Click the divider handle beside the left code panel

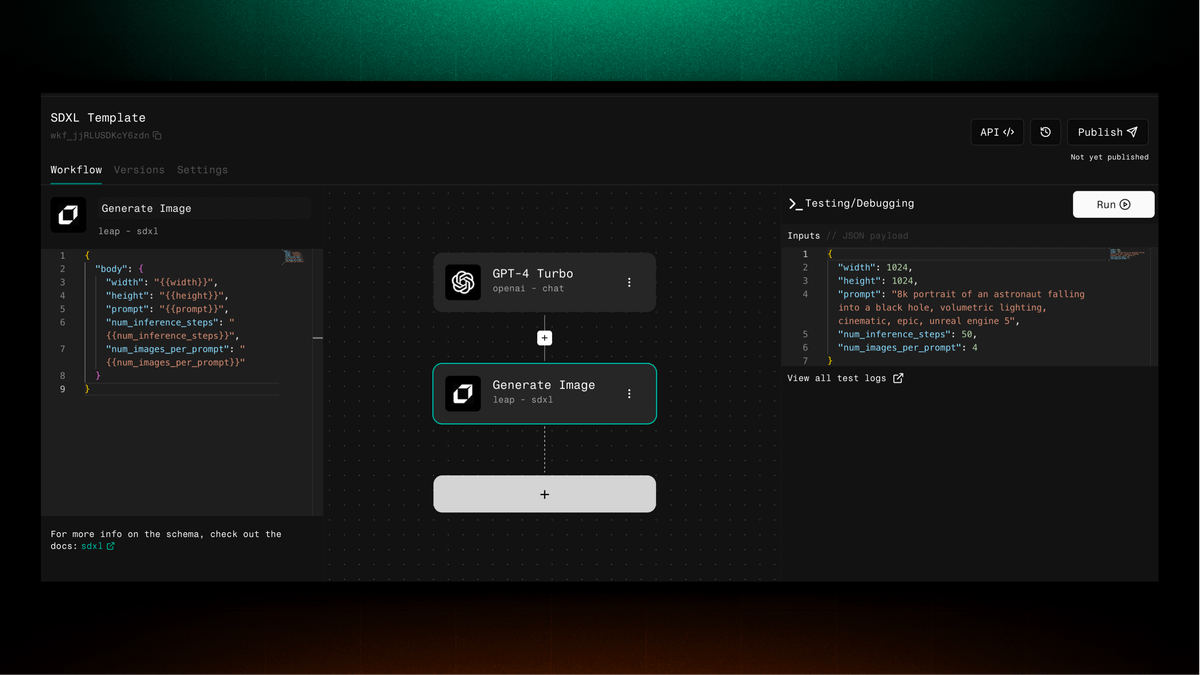(318, 338)
